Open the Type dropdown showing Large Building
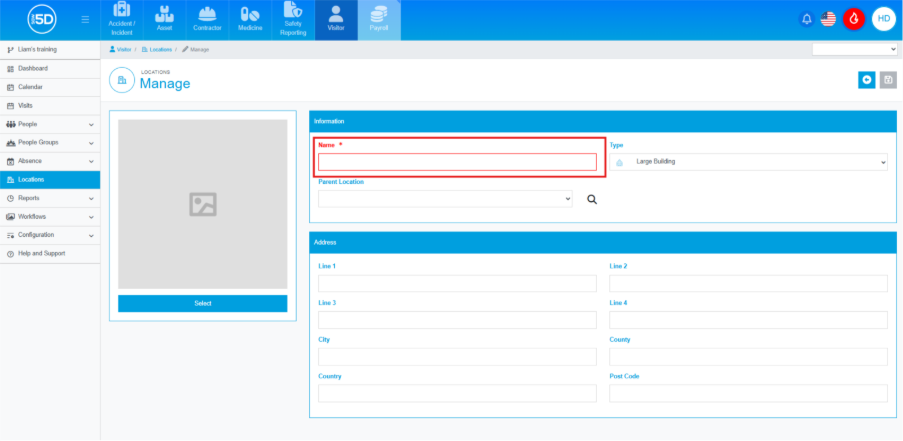Image resolution: width=903 pixels, height=441 pixels. tap(748, 162)
